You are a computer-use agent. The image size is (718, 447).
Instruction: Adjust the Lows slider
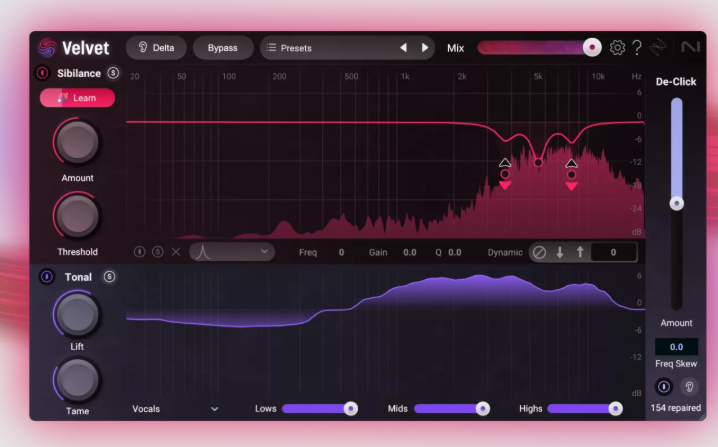pos(320,409)
